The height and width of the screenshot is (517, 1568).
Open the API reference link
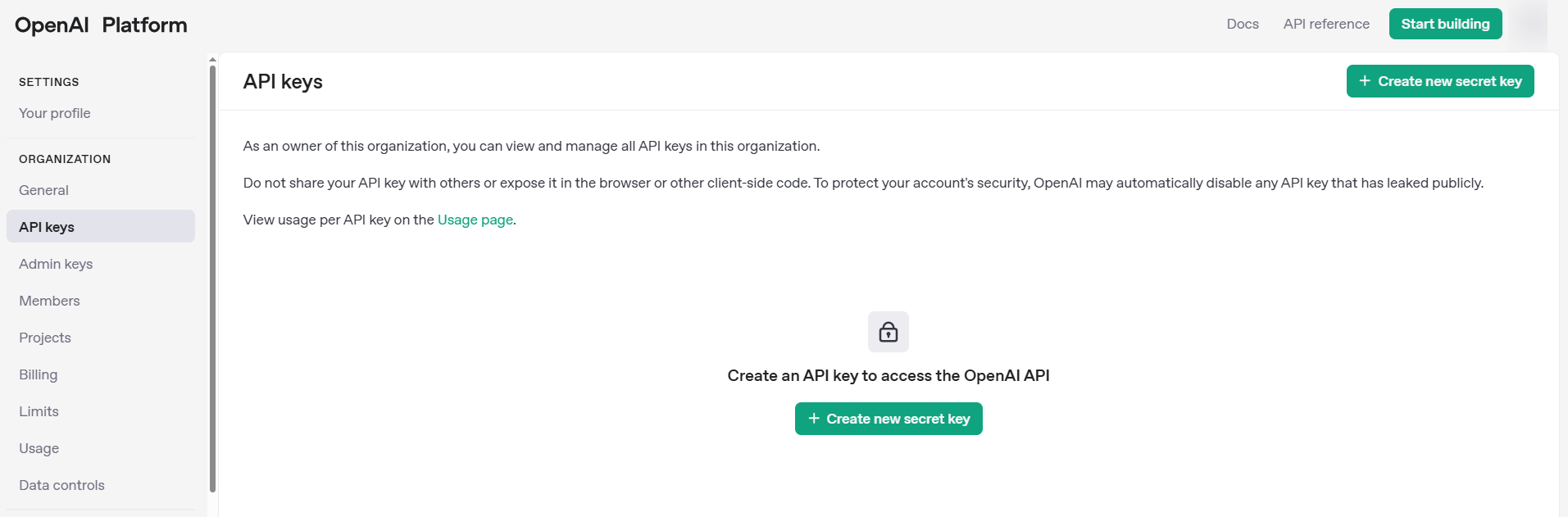[1326, 24]
